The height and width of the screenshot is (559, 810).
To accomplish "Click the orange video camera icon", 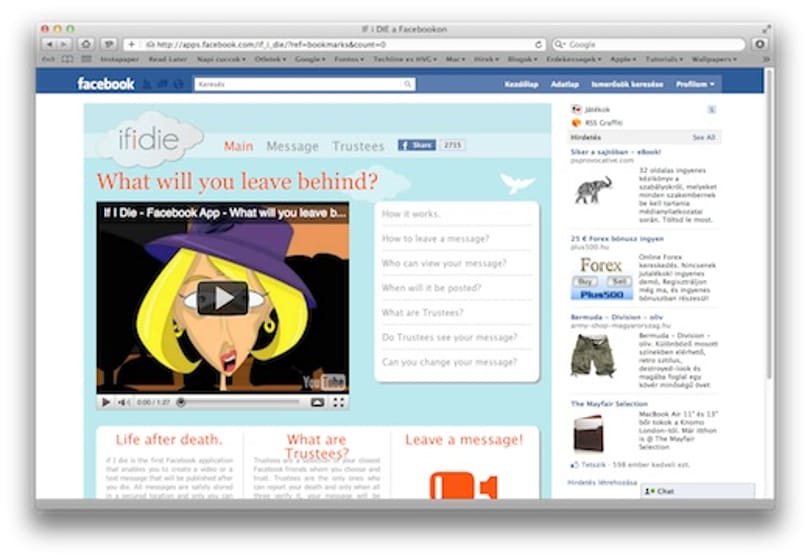I will pos(463,485).
